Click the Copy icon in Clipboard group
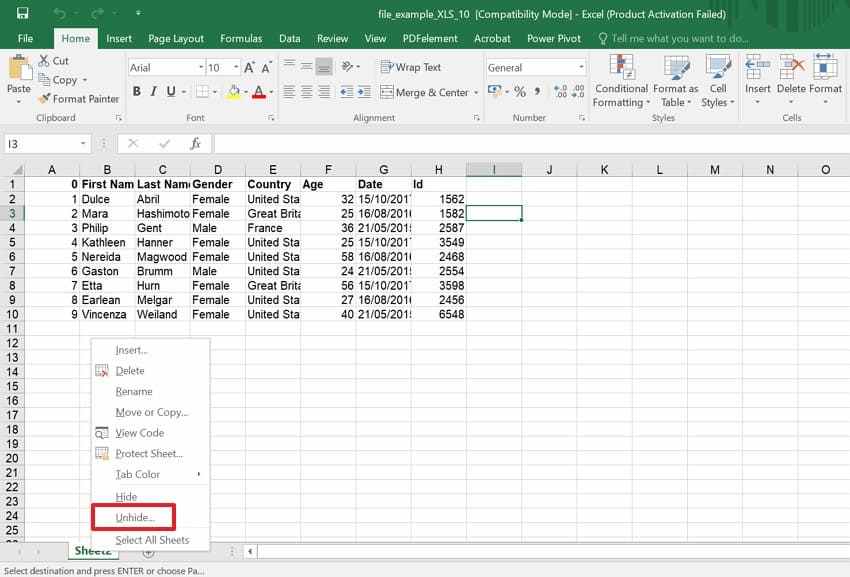Viewport: 850px width, 577px height. (x=44, y=80)
